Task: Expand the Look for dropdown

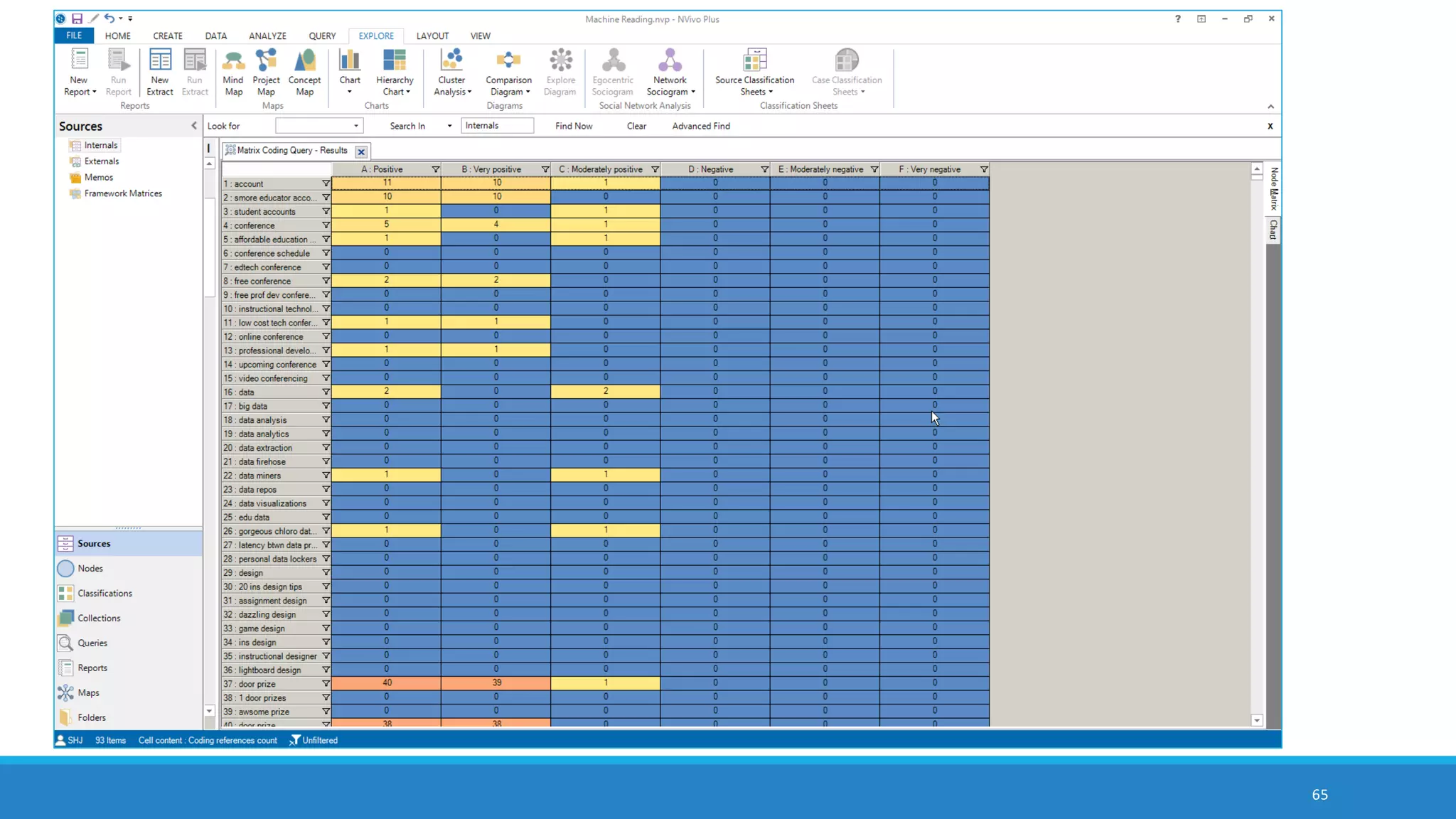Action: (x=356, y=126)
